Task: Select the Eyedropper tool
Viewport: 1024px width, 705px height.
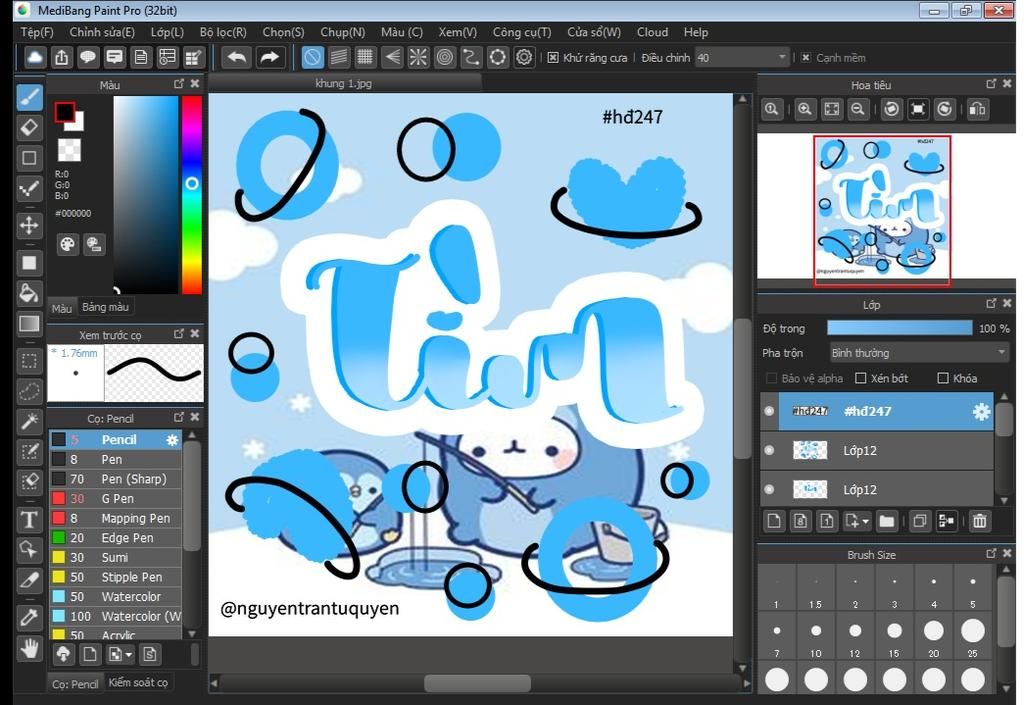Action: pos(29,617)
